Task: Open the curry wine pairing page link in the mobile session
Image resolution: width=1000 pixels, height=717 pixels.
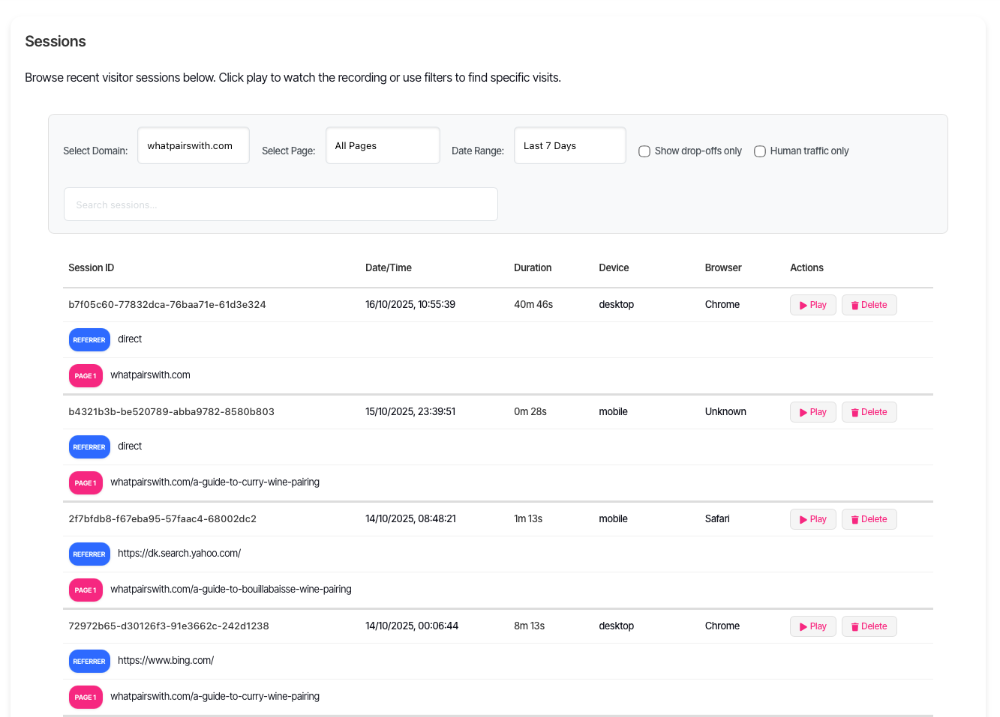Action: (x=215, y=482)
